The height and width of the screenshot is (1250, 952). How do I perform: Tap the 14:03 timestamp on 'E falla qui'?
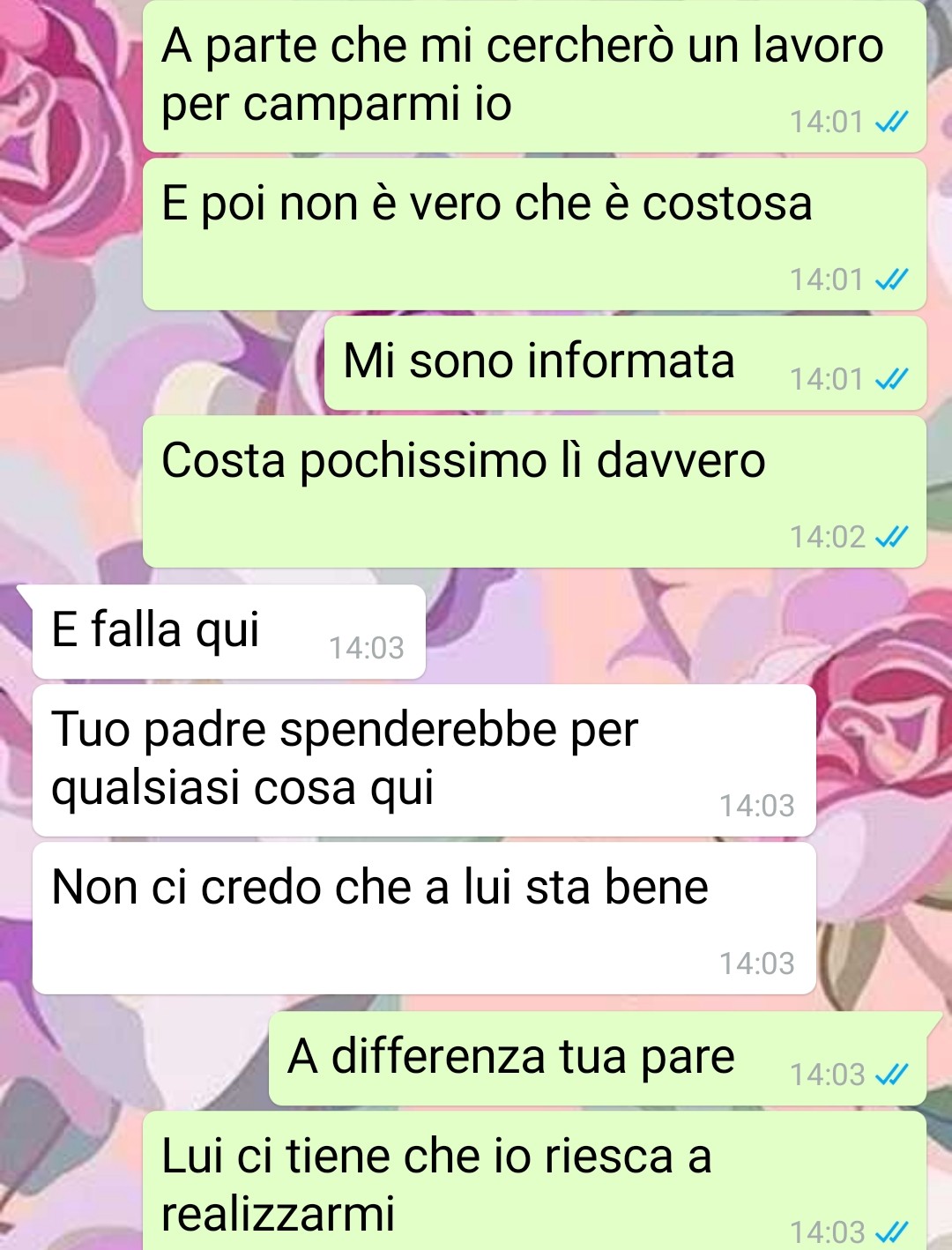(367, 648)
